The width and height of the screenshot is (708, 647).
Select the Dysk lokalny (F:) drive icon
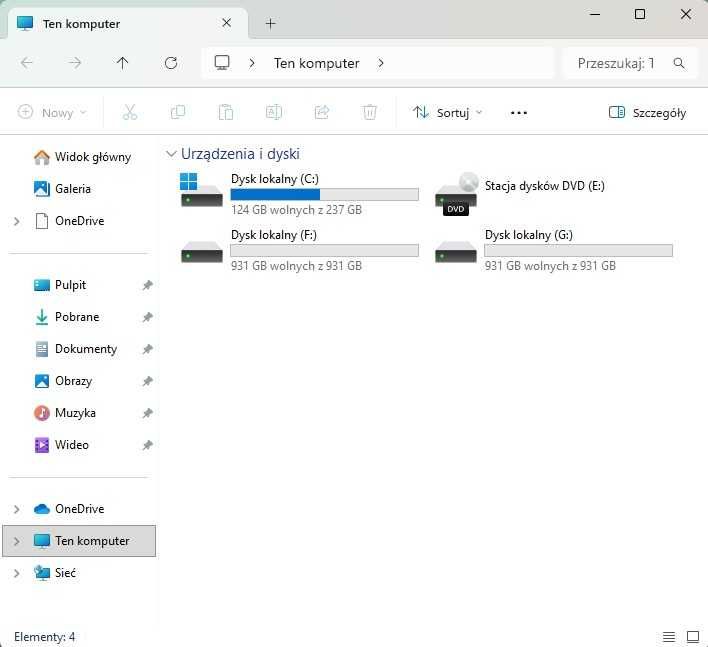tap(201, 252)
